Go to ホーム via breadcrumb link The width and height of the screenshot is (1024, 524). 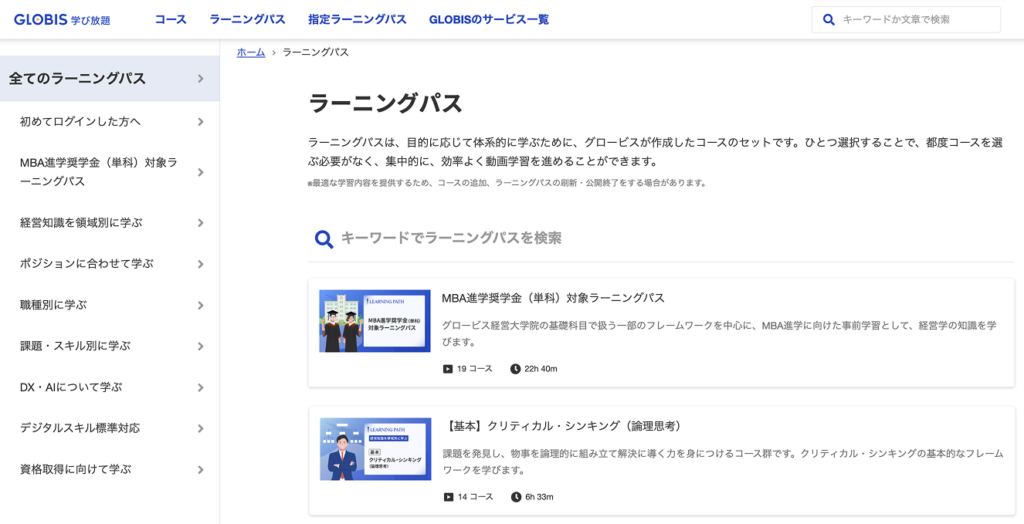click(251, 52)
